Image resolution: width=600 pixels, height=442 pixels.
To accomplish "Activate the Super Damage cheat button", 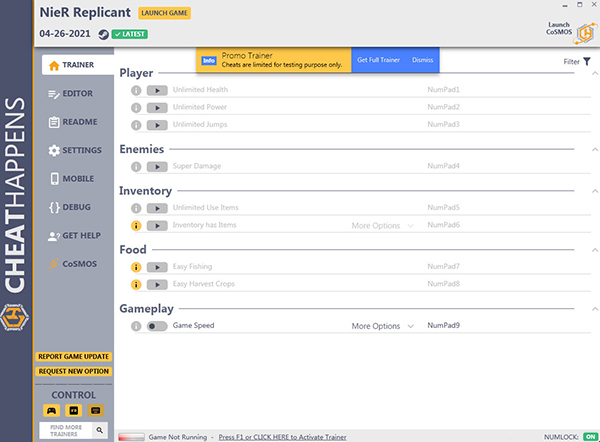I will point(157,166).
